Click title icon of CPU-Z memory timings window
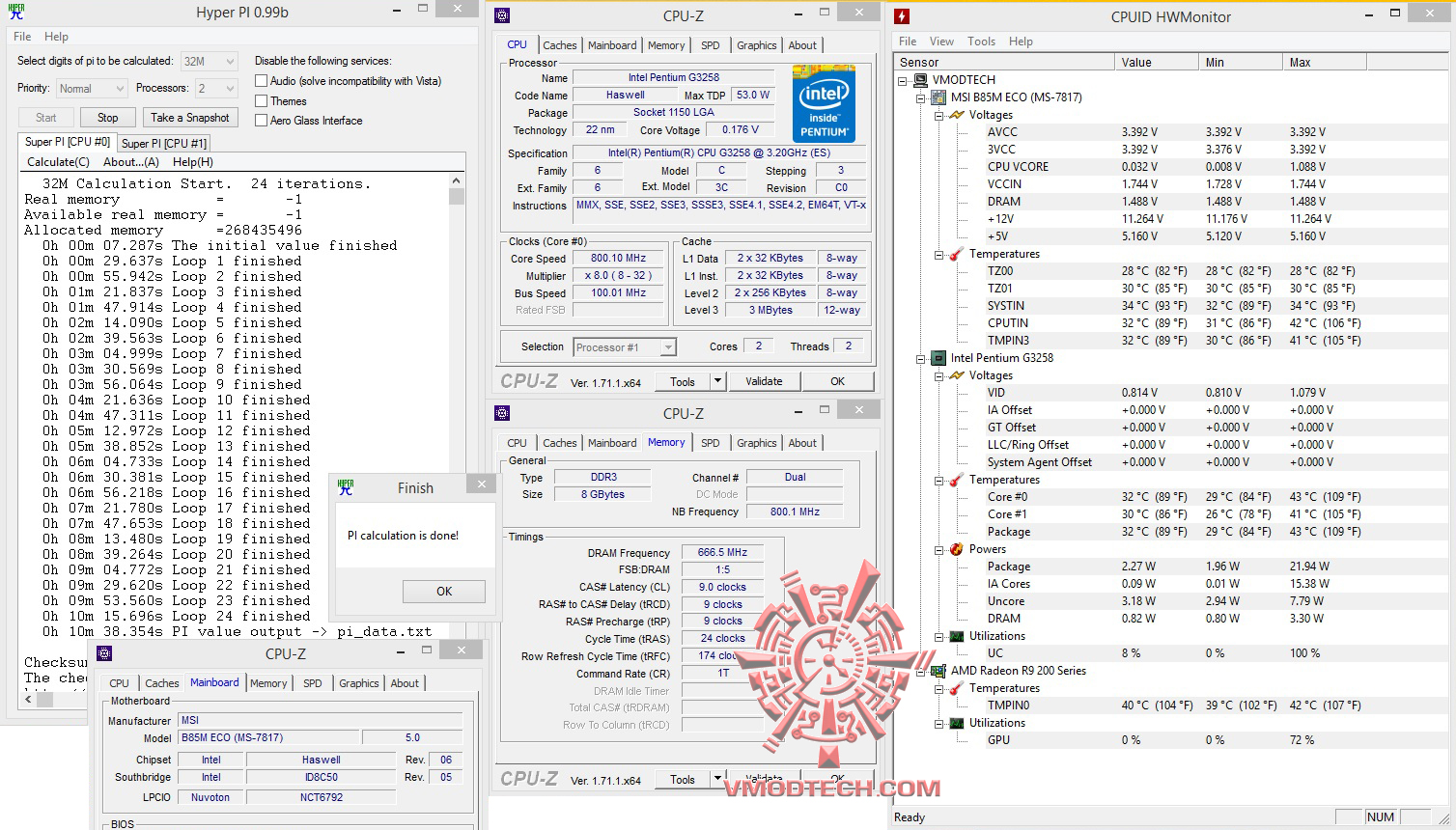Image resolution: width=1456 pixels, height=830 pixels. pyautogui.click(x=502, y=413)
